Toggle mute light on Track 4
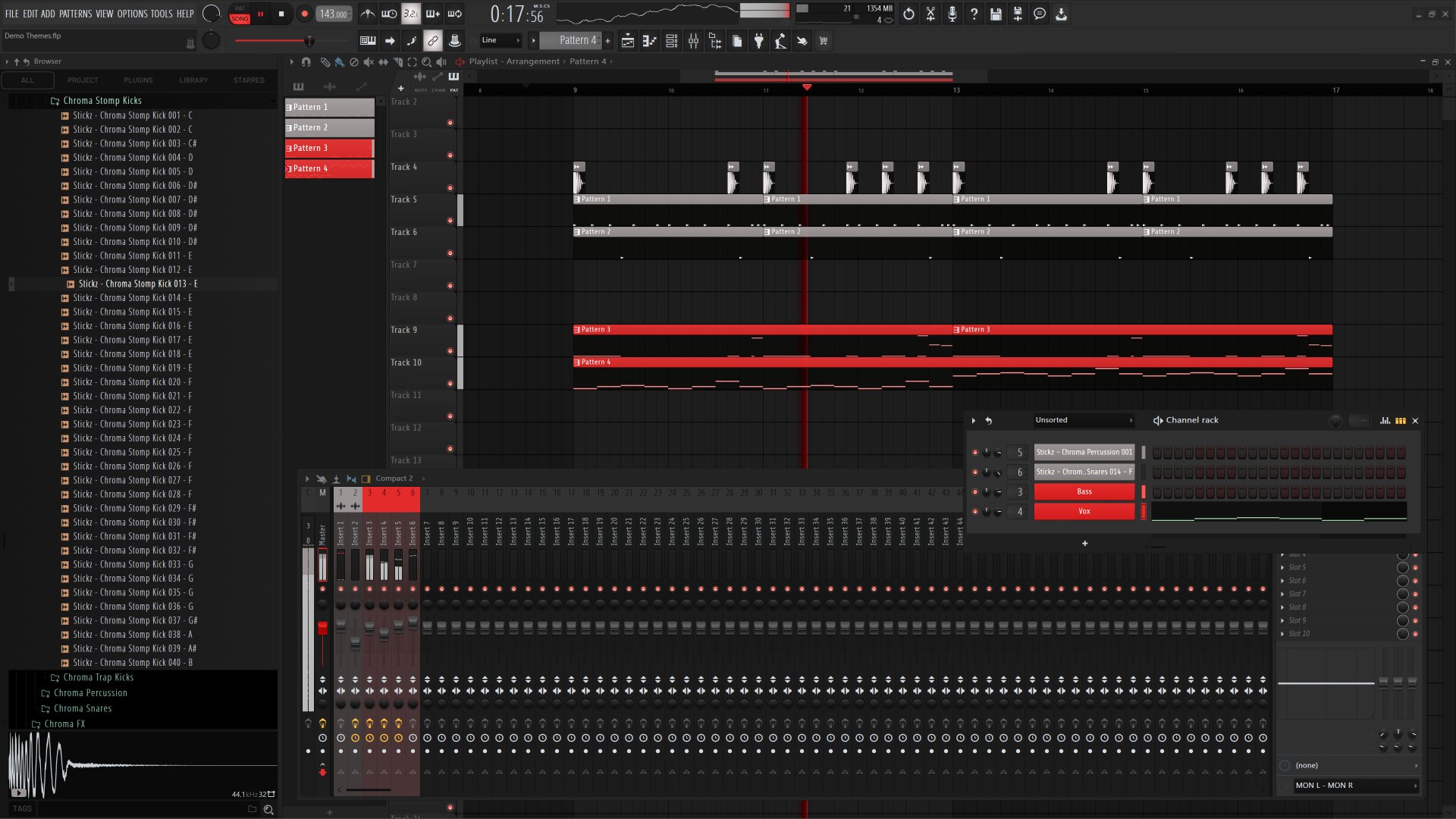 coord(450,188)
